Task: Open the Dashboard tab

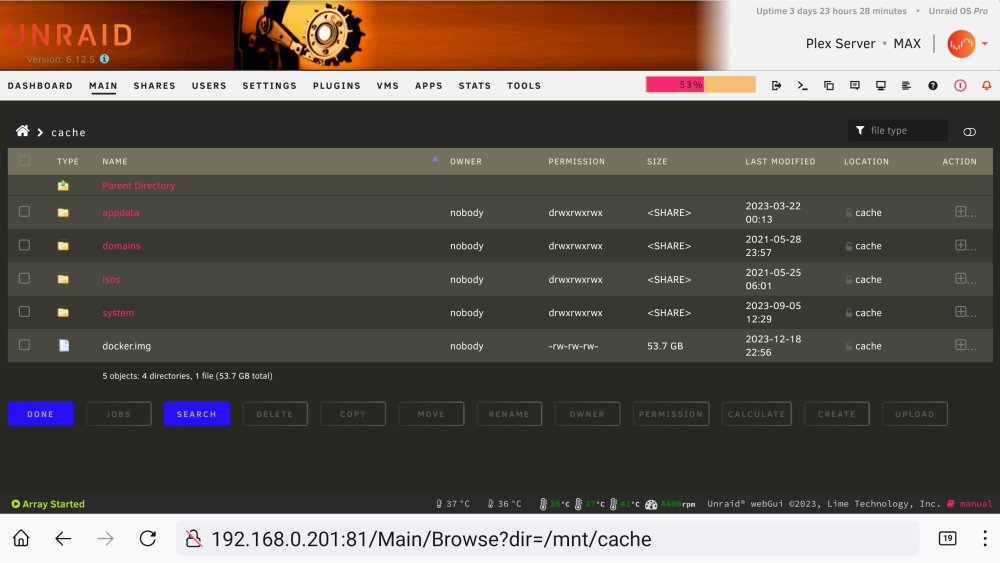Action: [40, 85]
